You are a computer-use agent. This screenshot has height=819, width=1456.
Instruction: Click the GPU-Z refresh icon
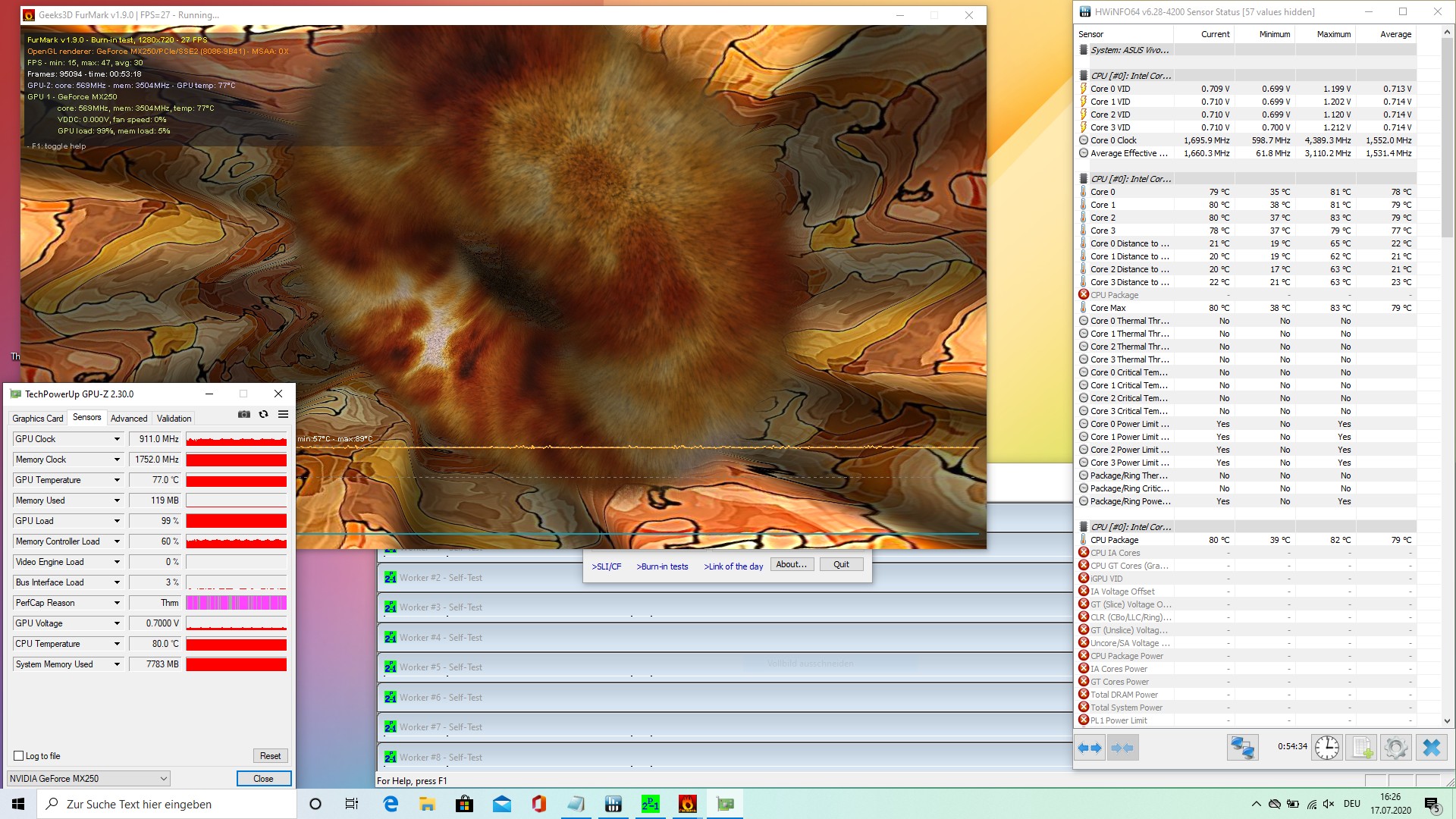pos(263,414)
